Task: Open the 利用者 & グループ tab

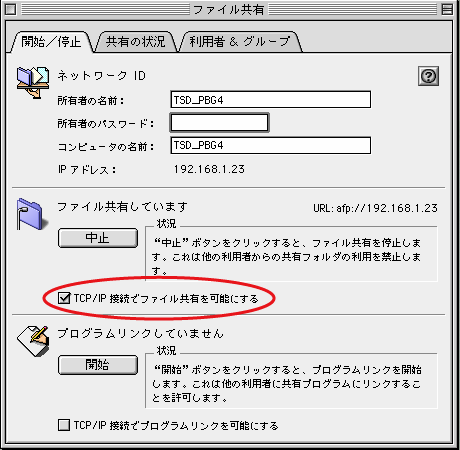Action: point(240,42)
